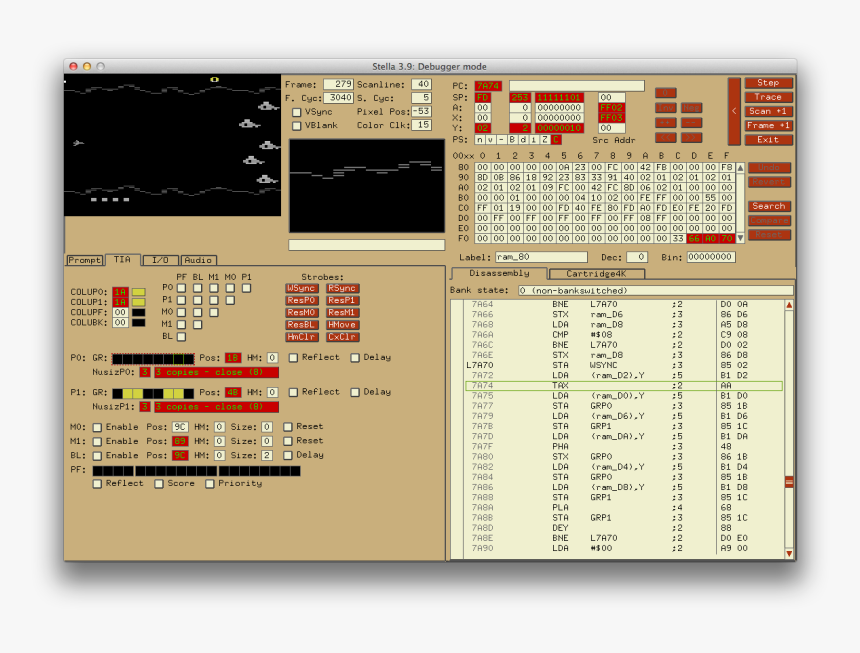
Task: Click the COLUP1 yellow color swatch
Action: coord(138,302)
